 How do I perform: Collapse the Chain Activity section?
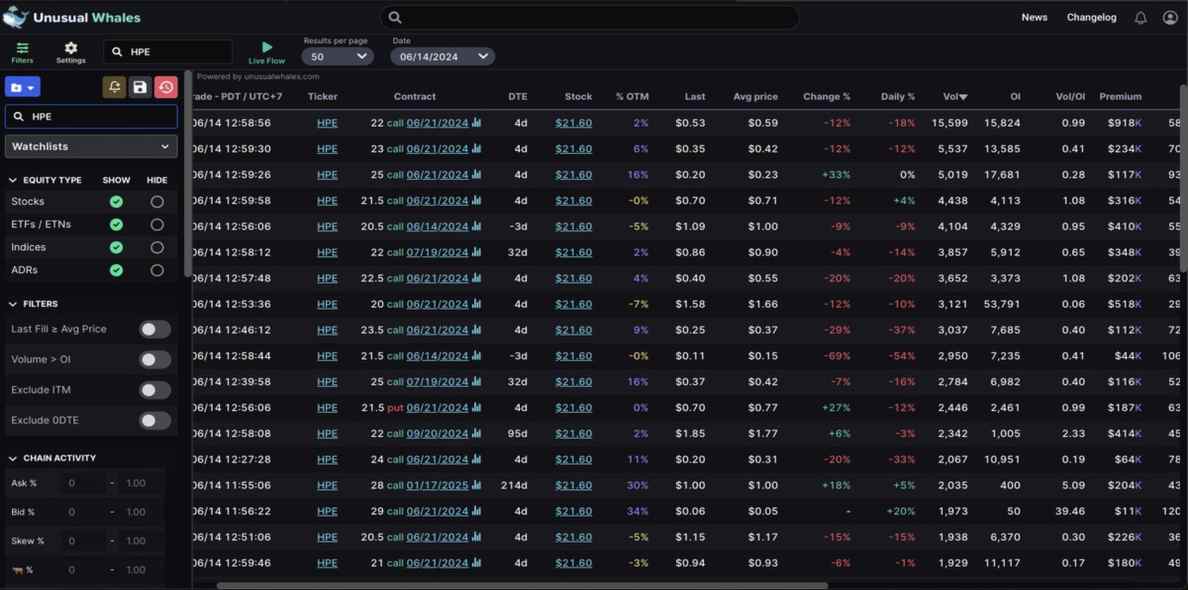(x=13, y=458)
